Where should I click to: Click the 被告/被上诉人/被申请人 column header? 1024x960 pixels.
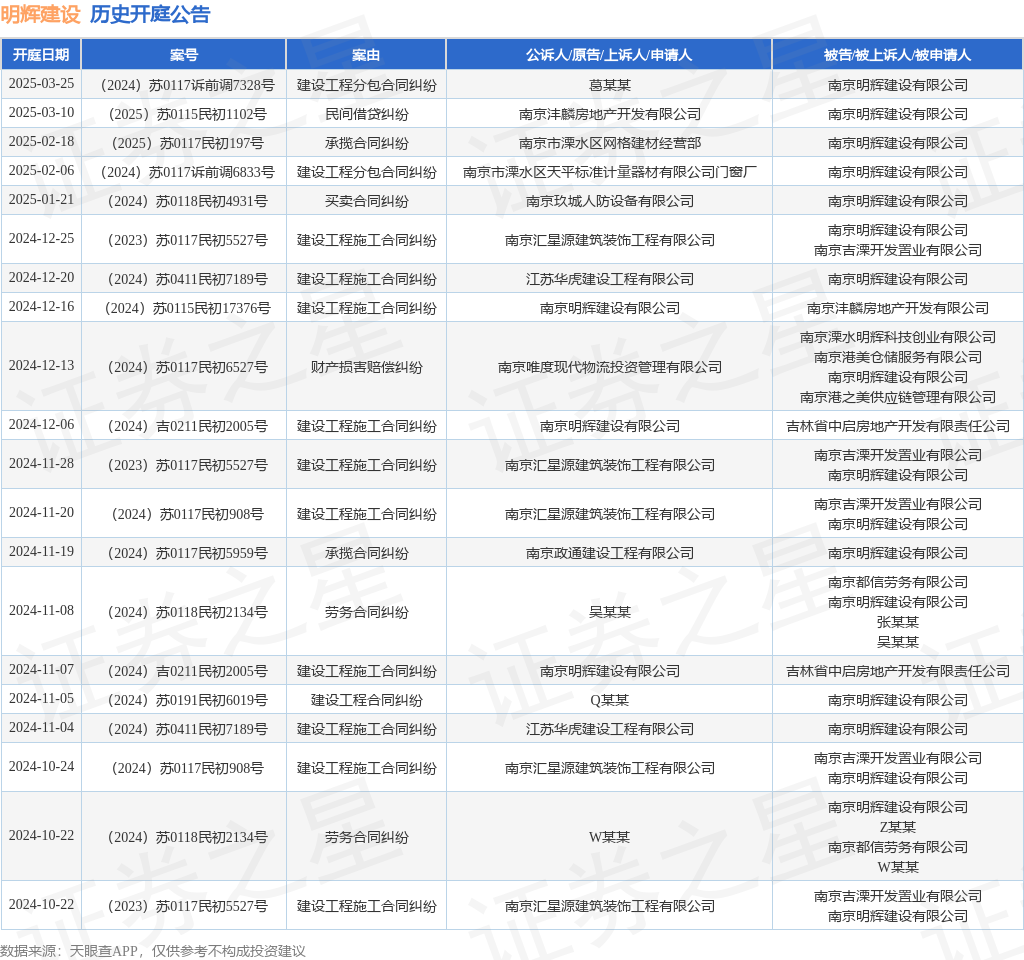click(897, 55)
